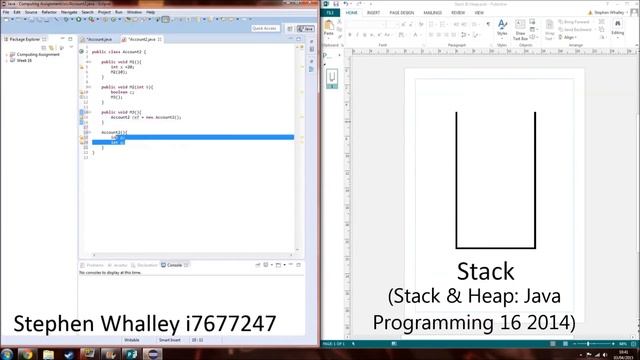The image size is (640, 360).
Task: Open the Window menu in Eclipse
Action: (134, 12)
